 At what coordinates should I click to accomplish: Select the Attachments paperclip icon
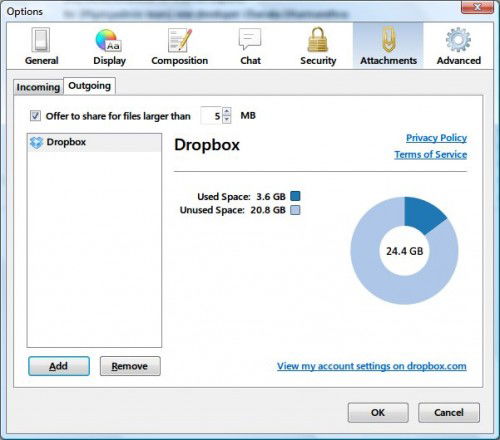pos(388,39)
